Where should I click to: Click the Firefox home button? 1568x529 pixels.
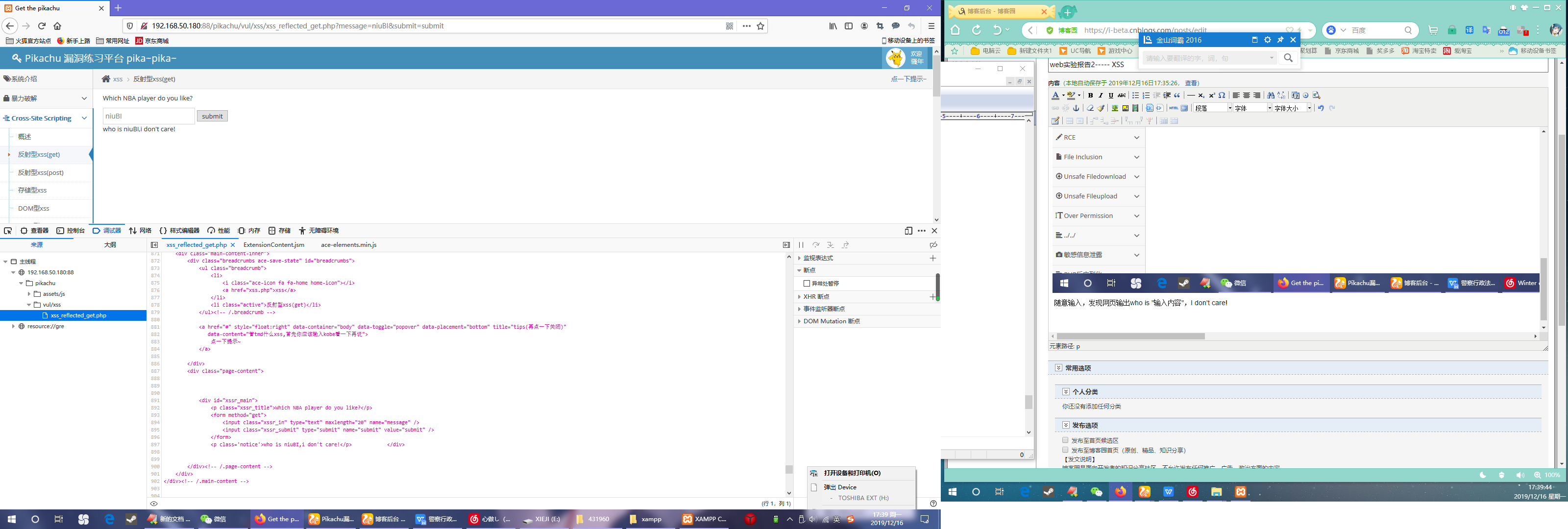[x=57, y=26]
